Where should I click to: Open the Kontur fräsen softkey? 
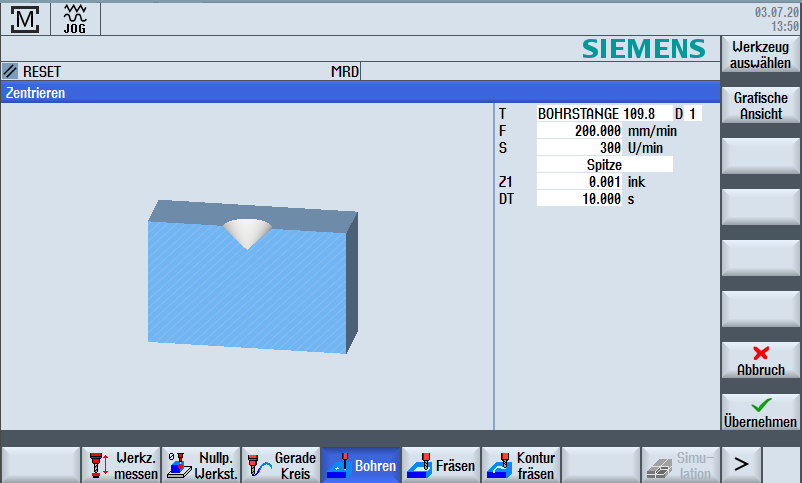coord(521,465)
